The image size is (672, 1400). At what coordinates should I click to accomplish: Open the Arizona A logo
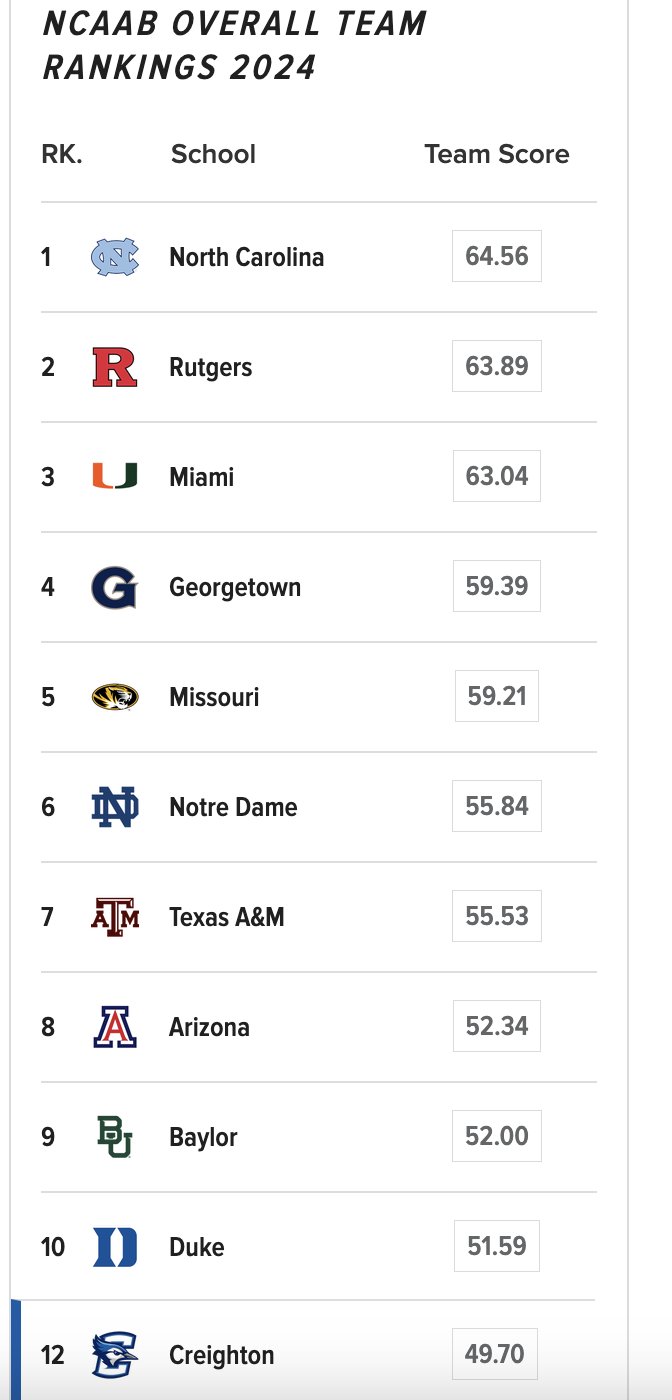[x=115, y=1027]
